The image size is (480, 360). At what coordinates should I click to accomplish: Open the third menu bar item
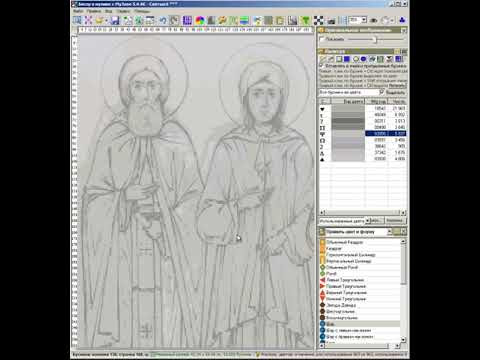click(109, 11)
